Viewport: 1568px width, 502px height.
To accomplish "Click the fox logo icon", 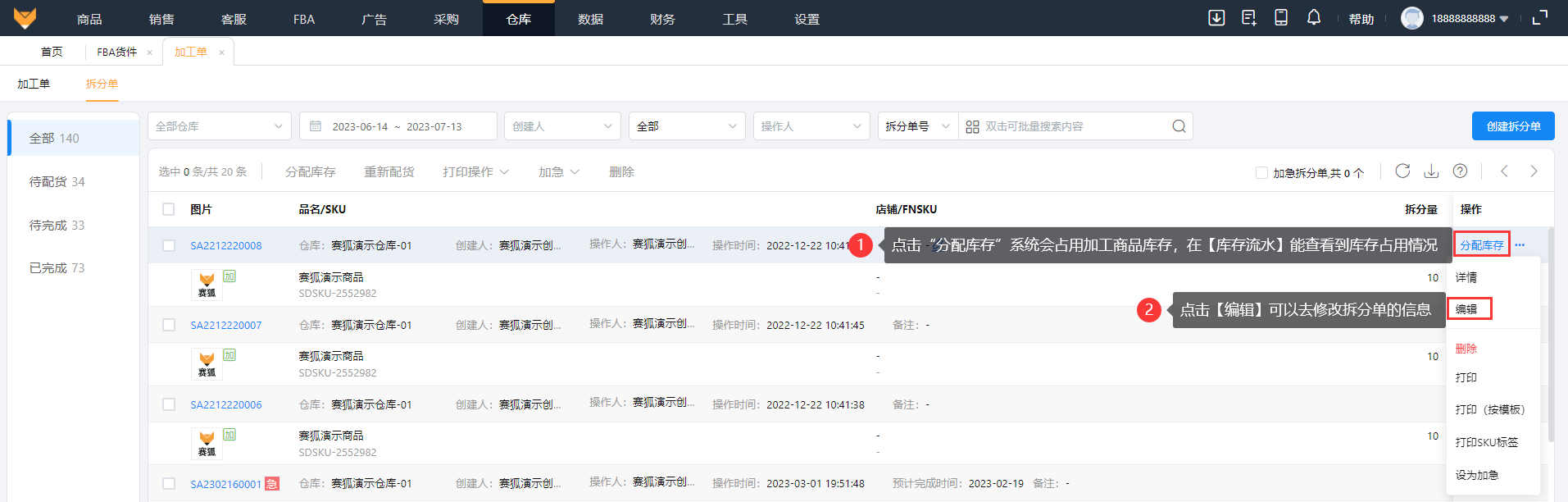I will tap(25, 18).
